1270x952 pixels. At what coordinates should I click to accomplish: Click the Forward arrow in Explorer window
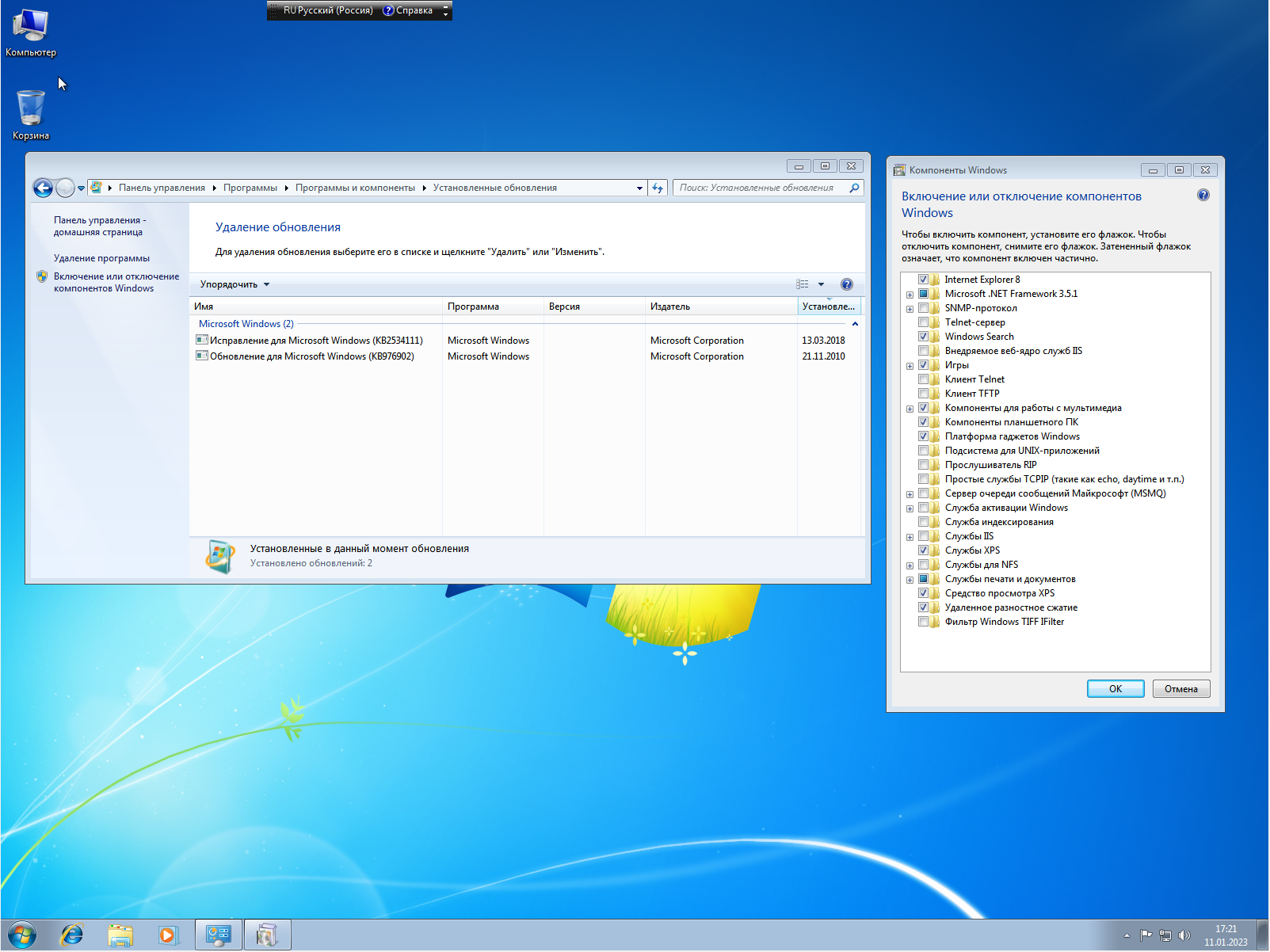coord(65,188)
